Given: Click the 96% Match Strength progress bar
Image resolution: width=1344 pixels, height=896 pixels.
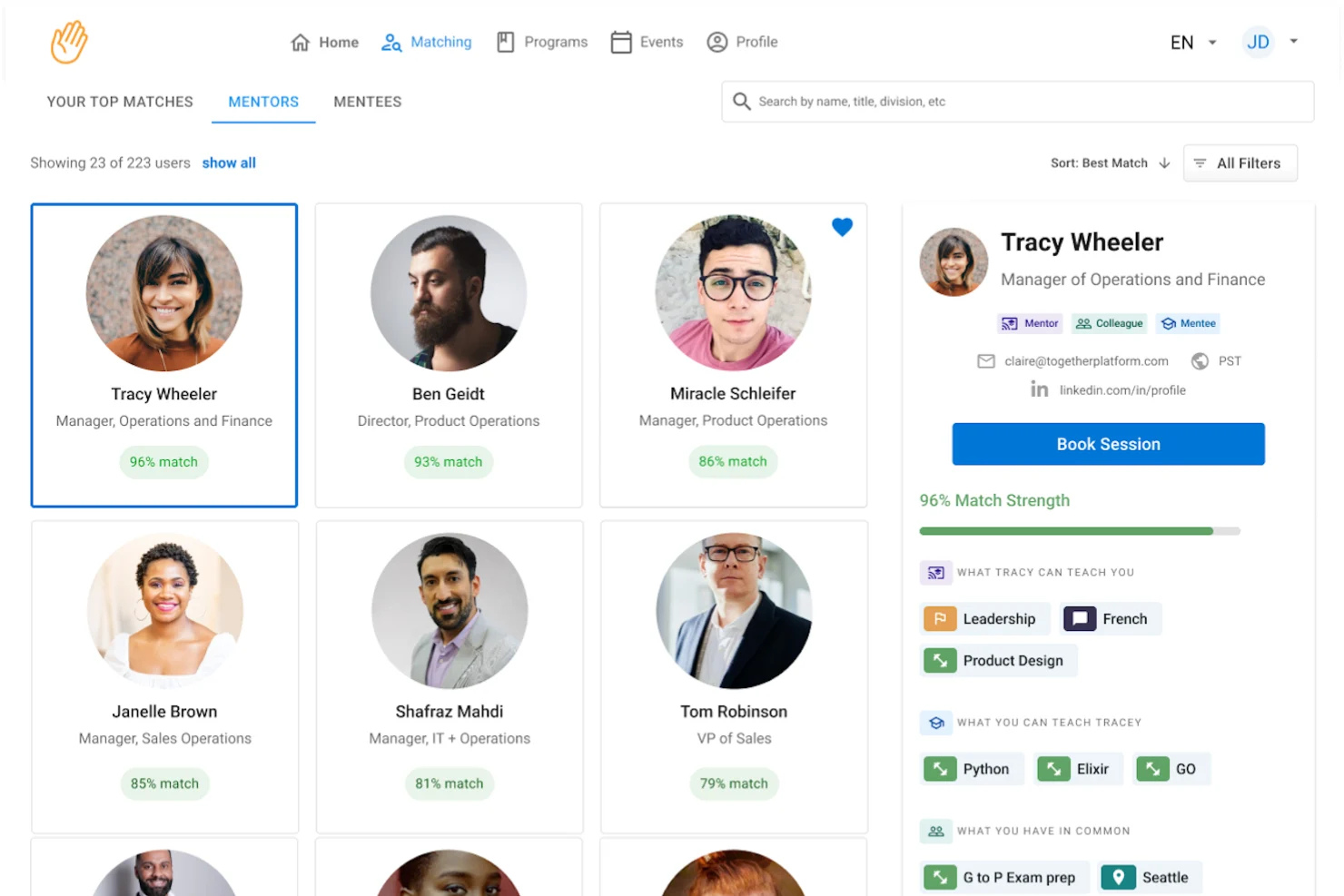Looking at the screenshot, I should coord(1080,531).
